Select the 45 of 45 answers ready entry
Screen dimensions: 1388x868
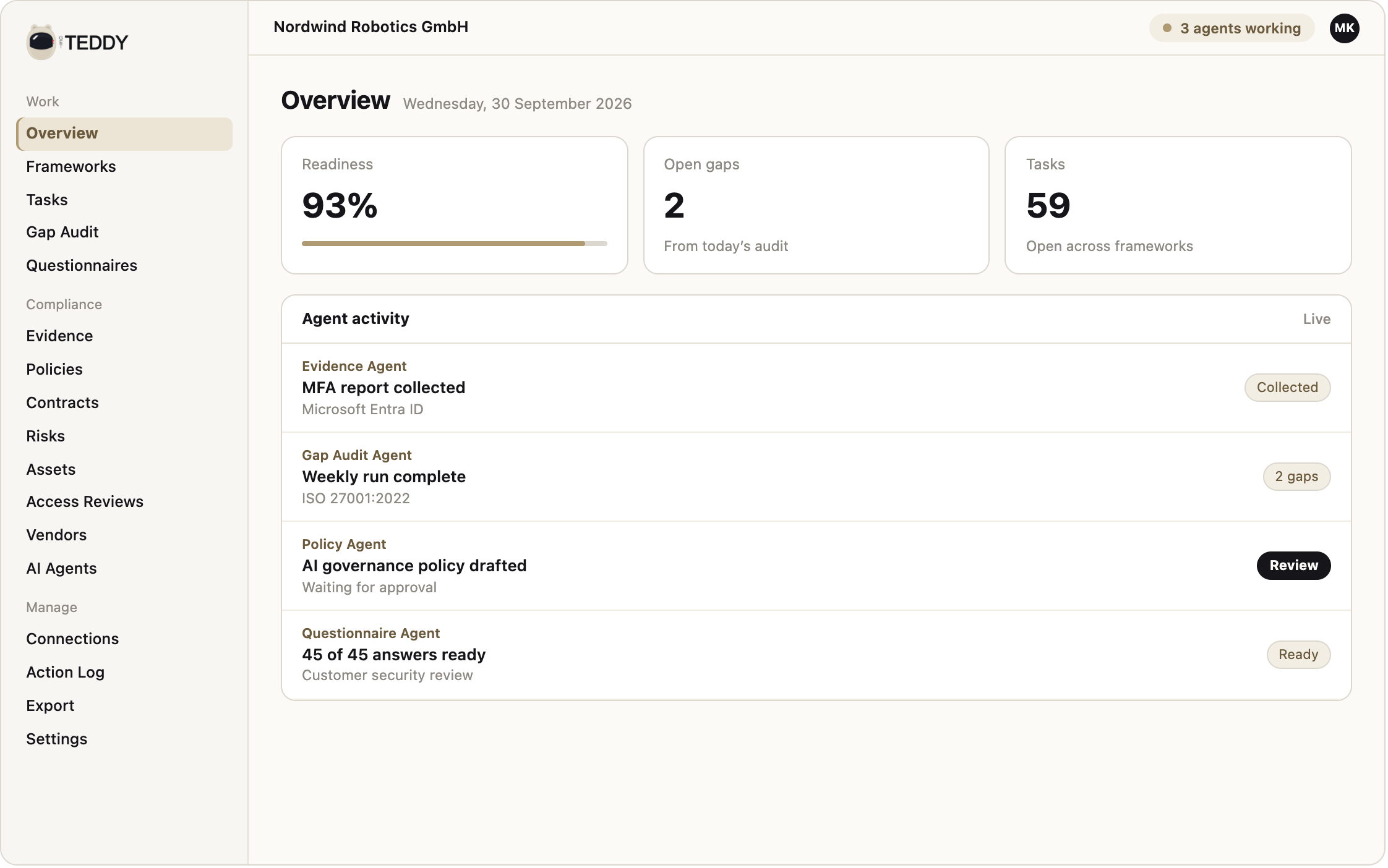pos(816,655)
